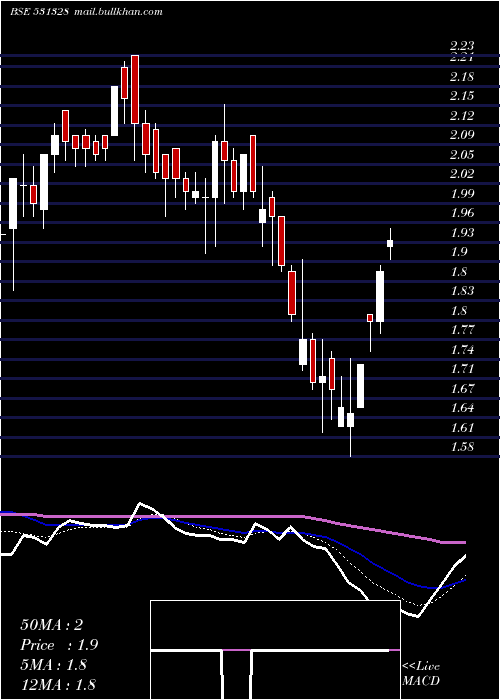Viewport: 500px width, 700px height.
Task: Click the 2.02 price axis label
Action: tap(462, 174)
